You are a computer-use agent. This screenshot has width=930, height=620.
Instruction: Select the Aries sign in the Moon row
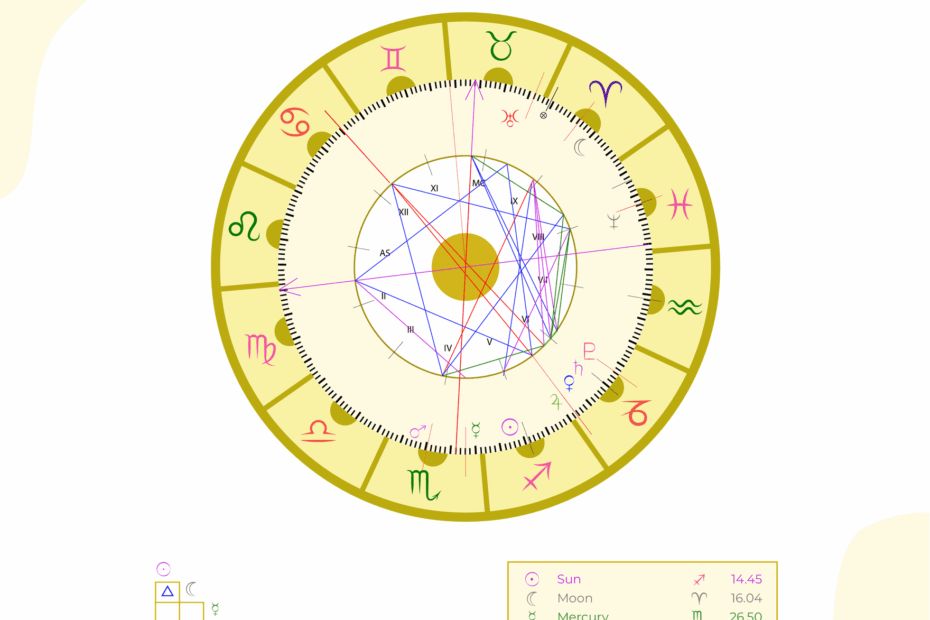699,598
